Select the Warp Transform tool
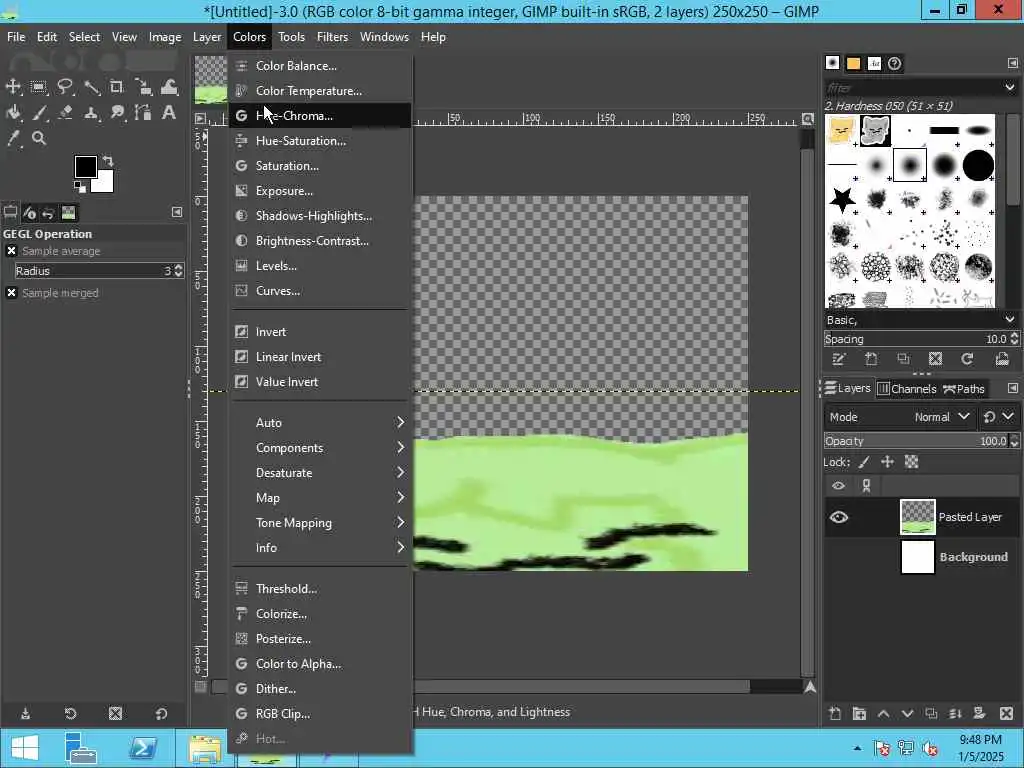1024x768 pixels. (169, 87)
